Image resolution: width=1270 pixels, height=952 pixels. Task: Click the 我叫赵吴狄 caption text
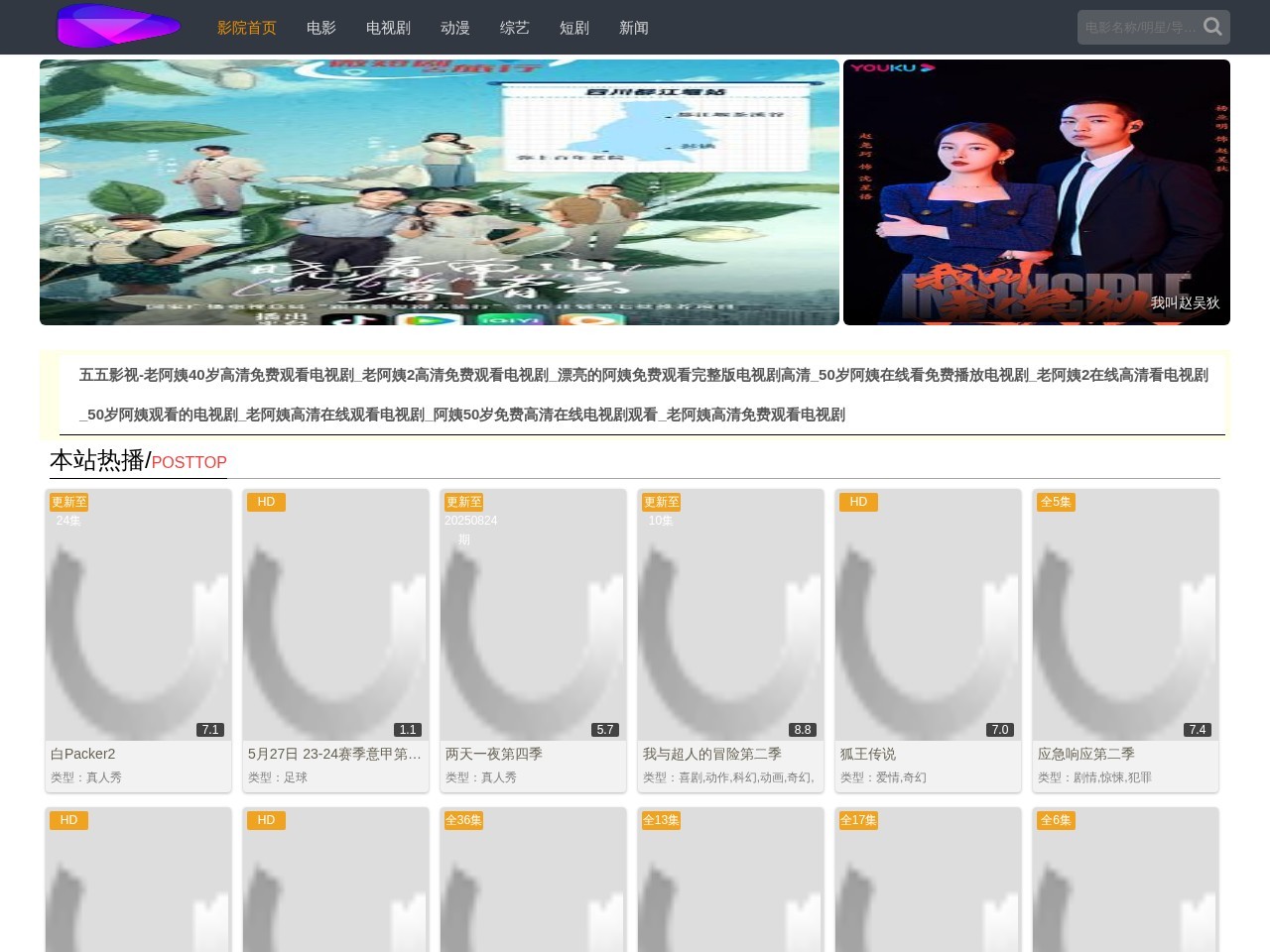coord(1185,302)
